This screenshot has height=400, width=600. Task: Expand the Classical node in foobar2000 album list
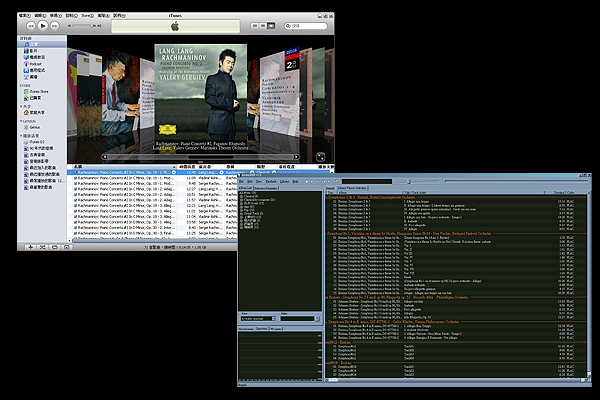click(241, 196)
